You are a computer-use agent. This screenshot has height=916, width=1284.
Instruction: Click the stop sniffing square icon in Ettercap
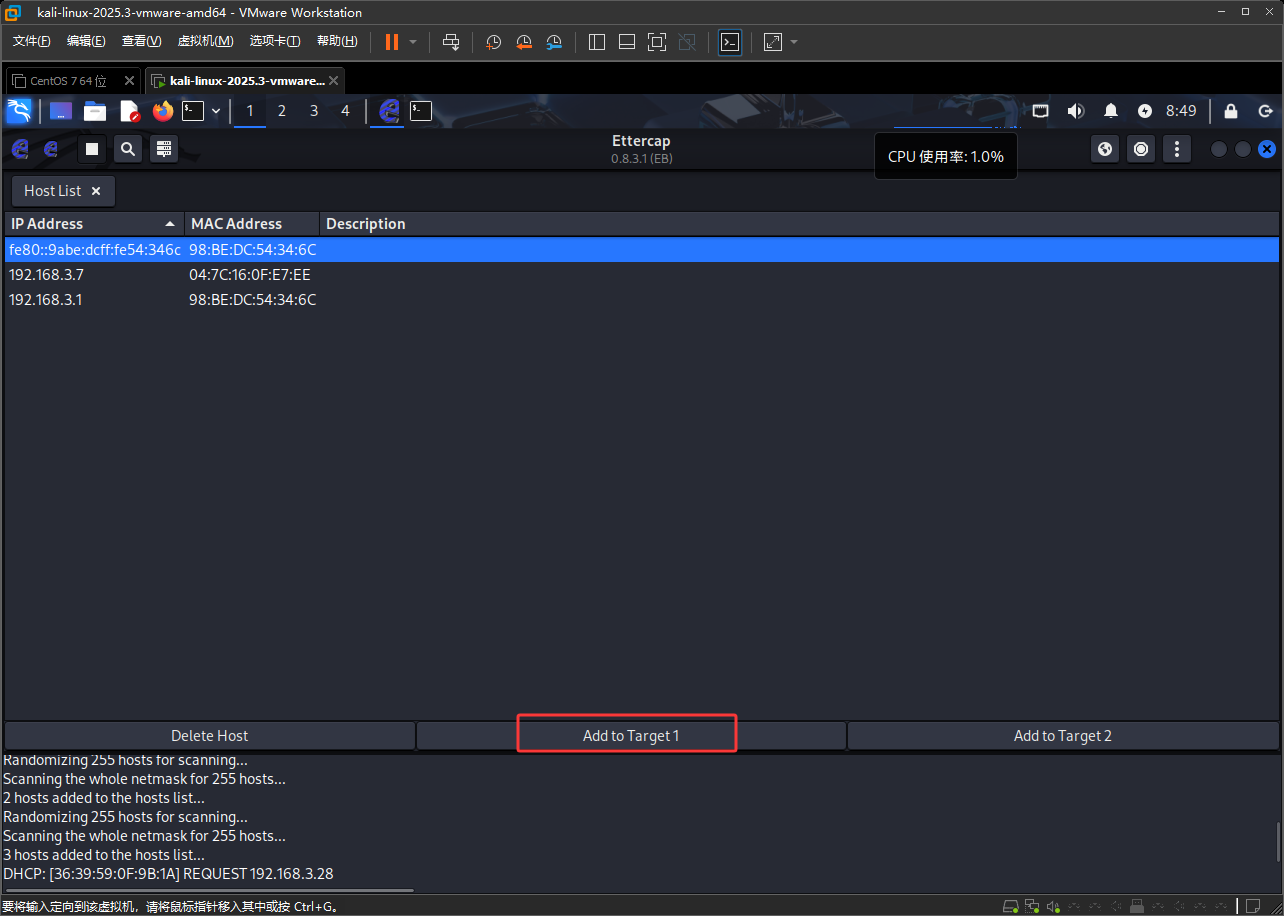tap(92, 149)
